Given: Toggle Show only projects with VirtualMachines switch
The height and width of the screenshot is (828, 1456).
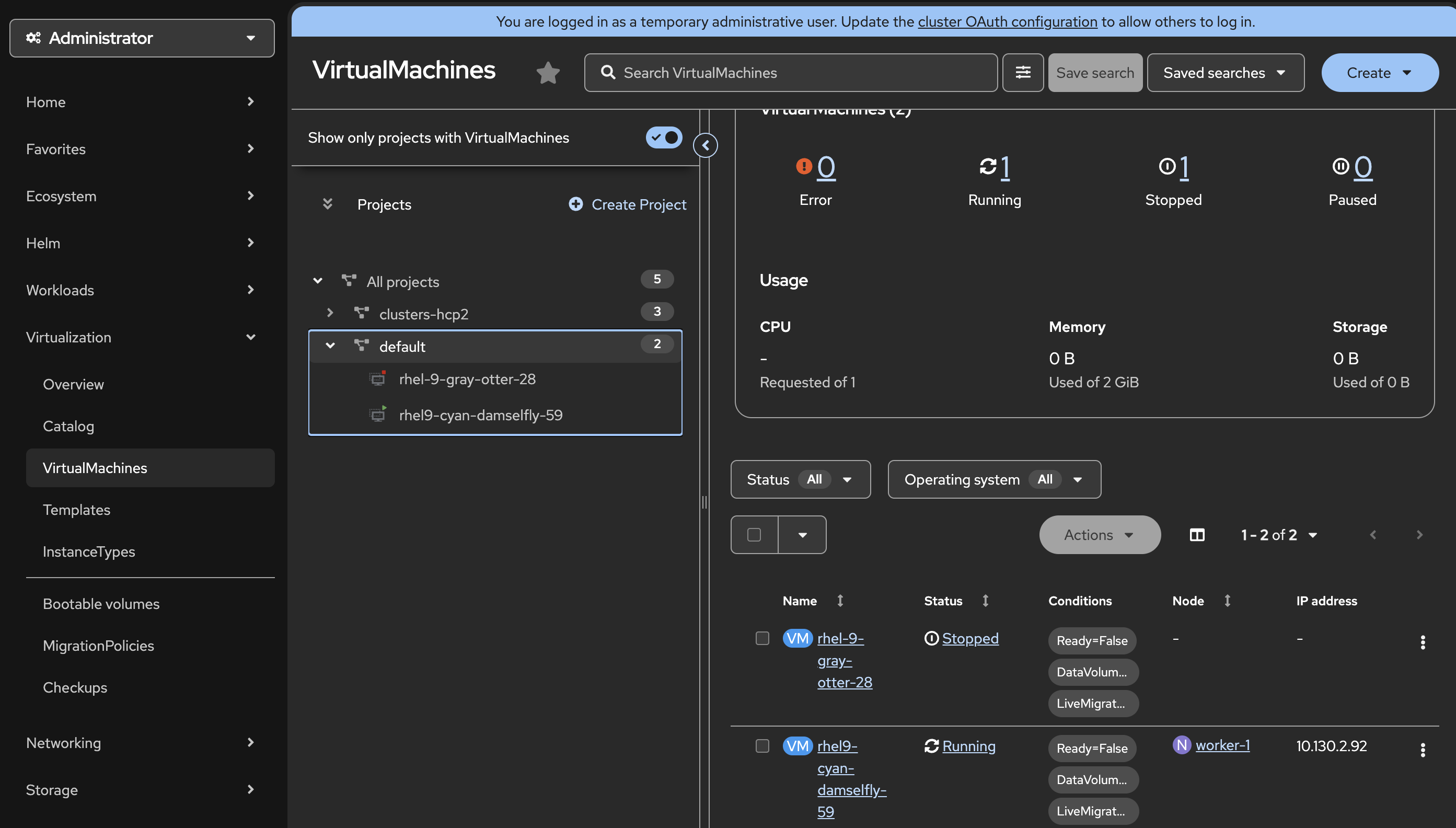Looking at the screenshot, I should [664, 137].
